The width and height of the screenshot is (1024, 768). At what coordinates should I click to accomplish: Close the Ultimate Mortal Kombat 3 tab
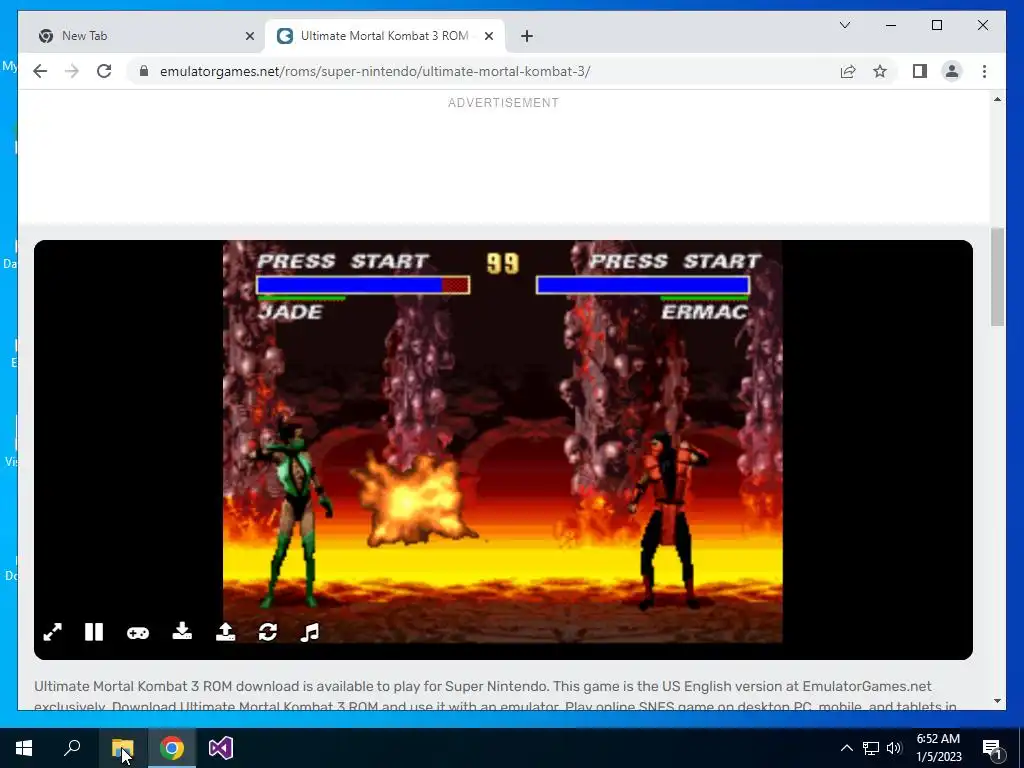click(488, 37)
